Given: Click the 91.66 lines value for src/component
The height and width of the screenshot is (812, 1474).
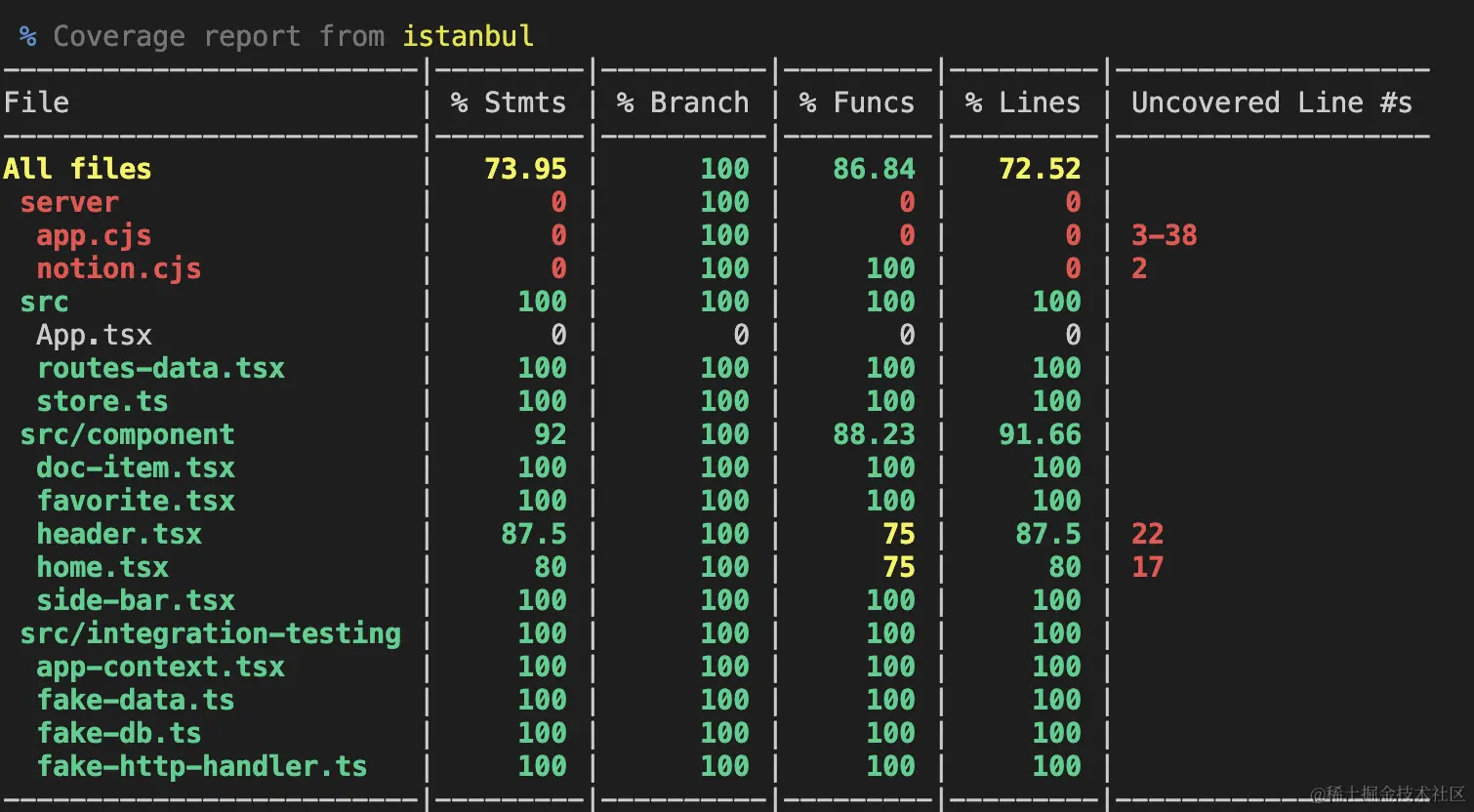Looking at the screenshot, I should click(x=1040, y=434).
